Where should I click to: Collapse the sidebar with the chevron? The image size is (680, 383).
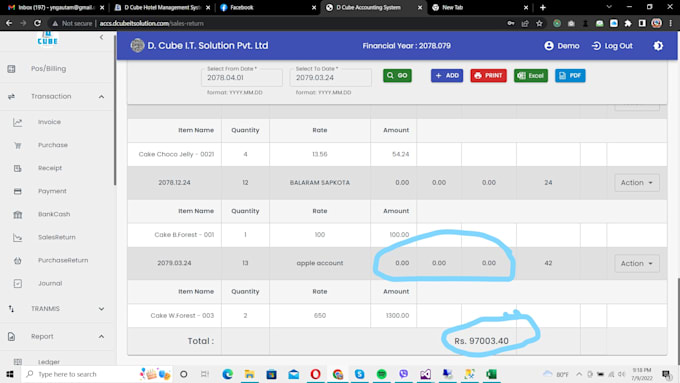tap(101, 37)
